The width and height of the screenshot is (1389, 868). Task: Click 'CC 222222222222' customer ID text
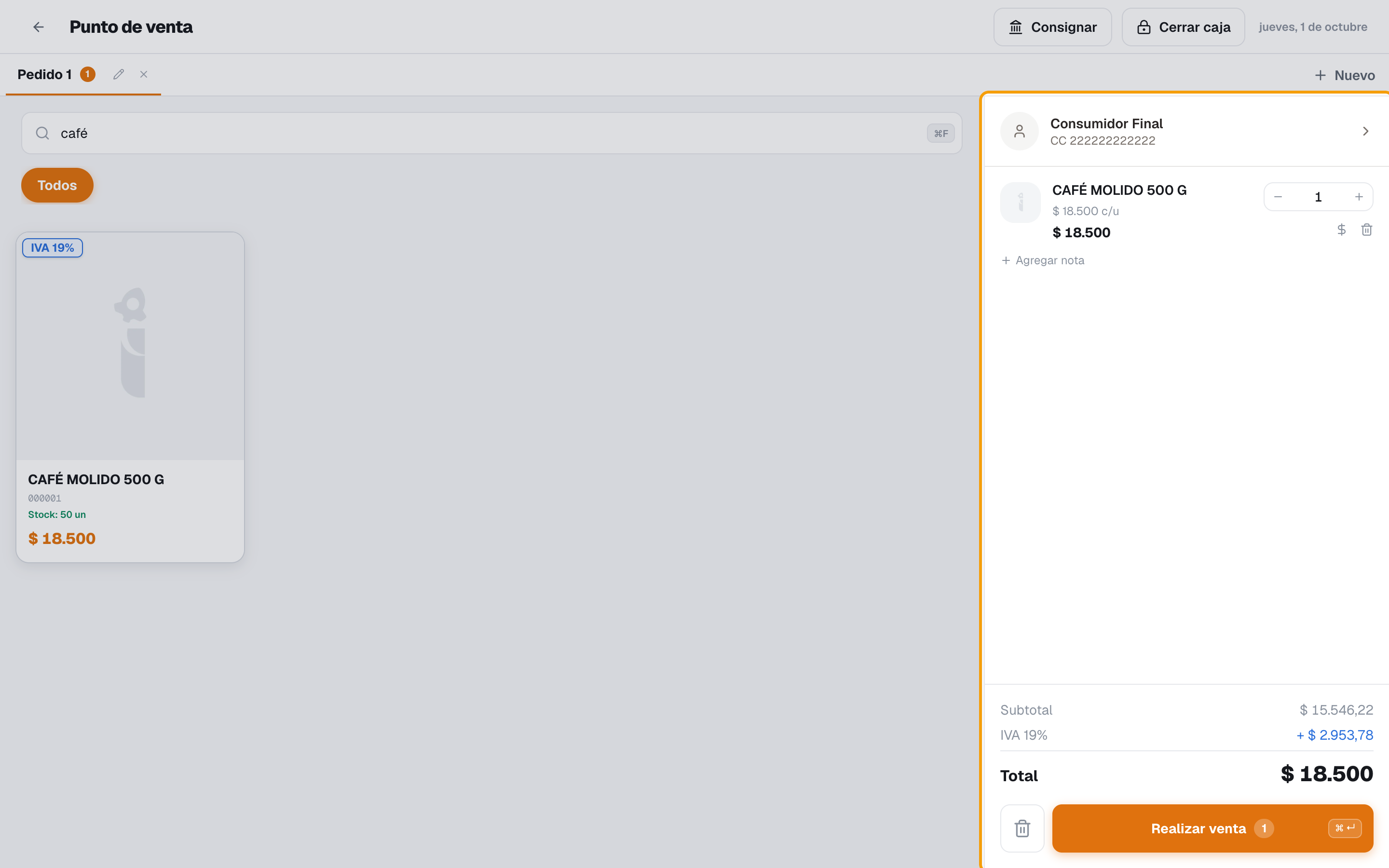coord(1103,141)
